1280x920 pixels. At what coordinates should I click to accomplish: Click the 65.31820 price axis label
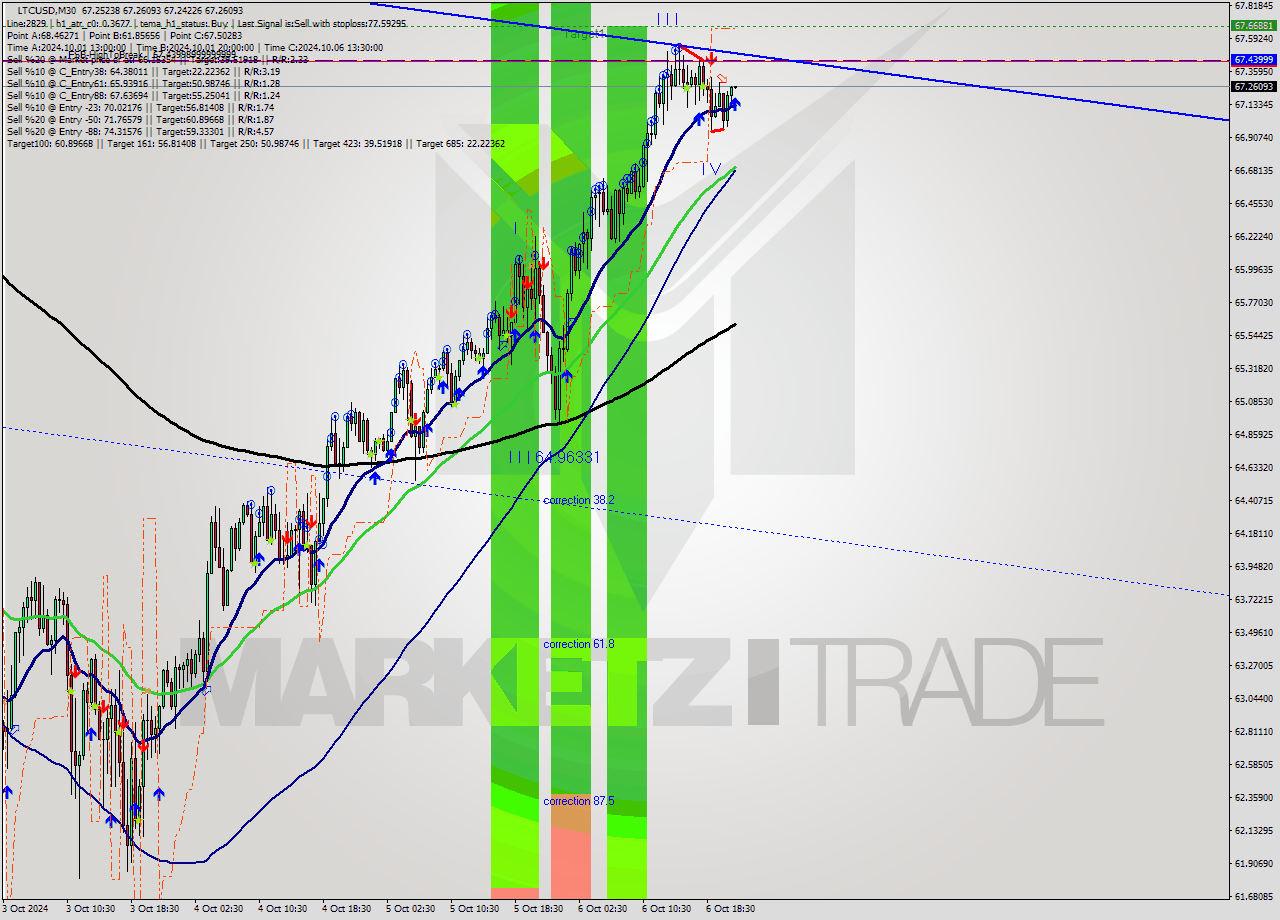pyautogui.click(x=1253, y=368)
